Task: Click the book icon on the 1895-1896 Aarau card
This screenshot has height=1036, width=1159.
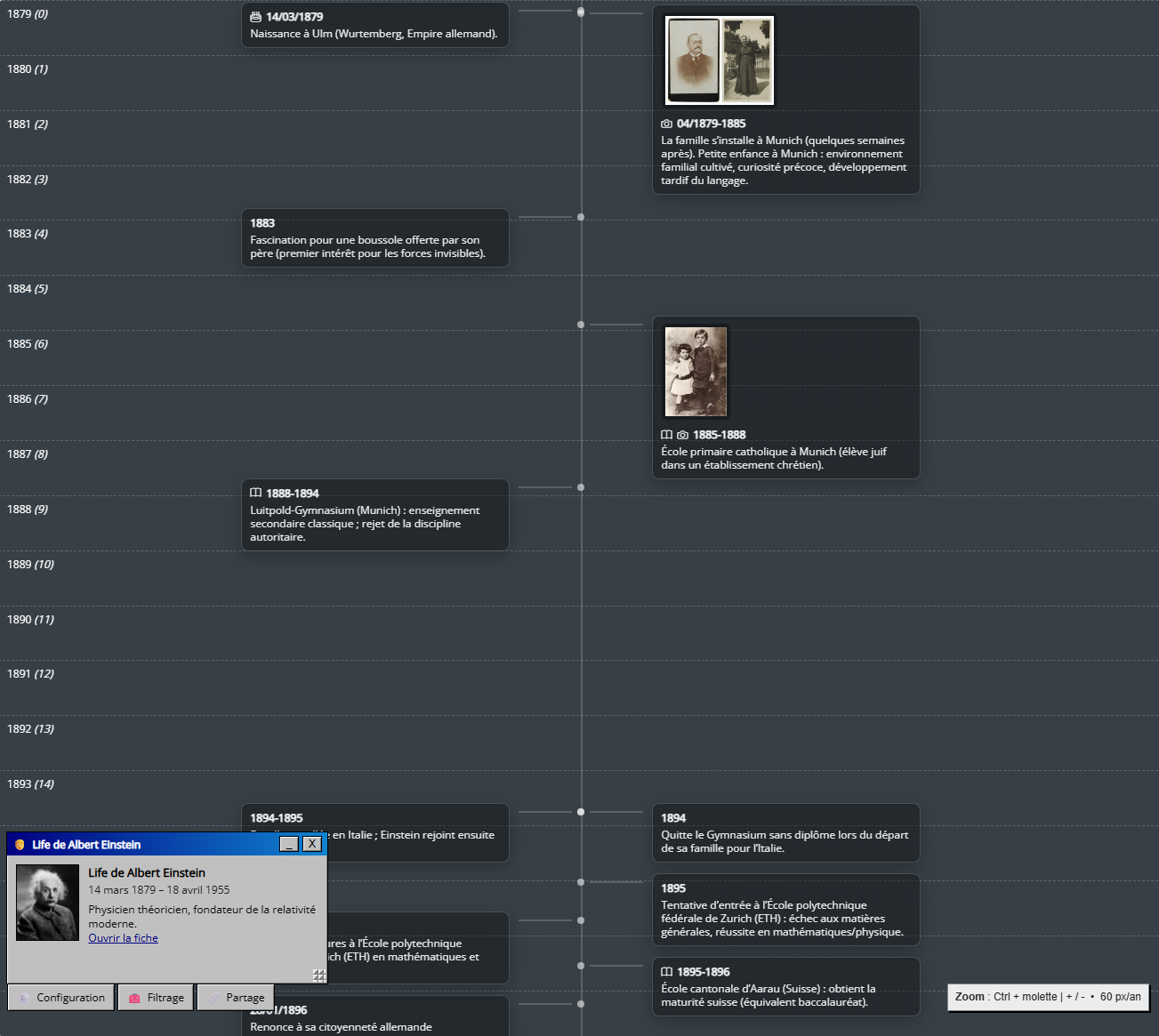Action: [667, 971]
